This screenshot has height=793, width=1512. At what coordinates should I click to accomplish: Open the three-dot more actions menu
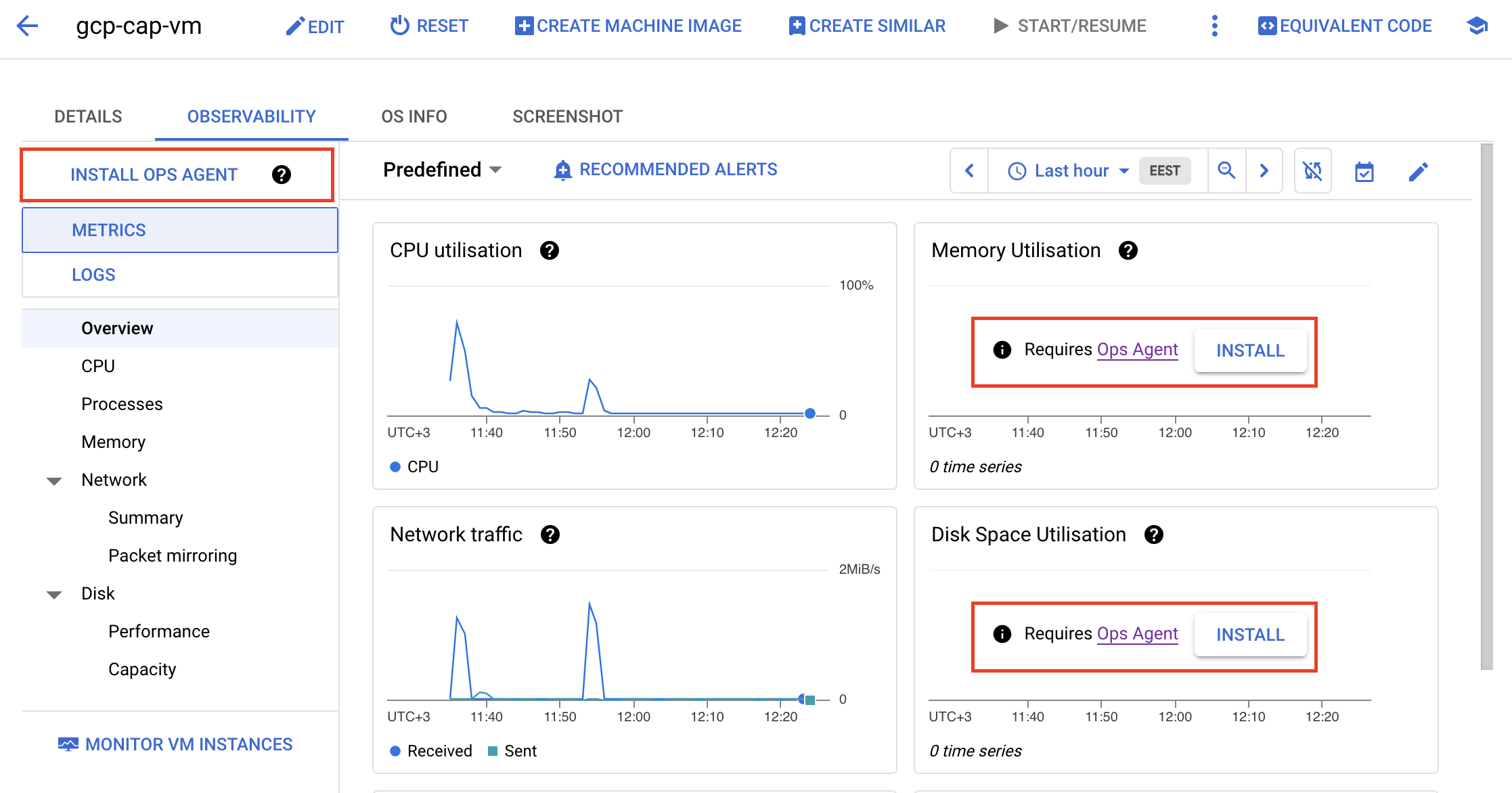[x=1214, y=26]
